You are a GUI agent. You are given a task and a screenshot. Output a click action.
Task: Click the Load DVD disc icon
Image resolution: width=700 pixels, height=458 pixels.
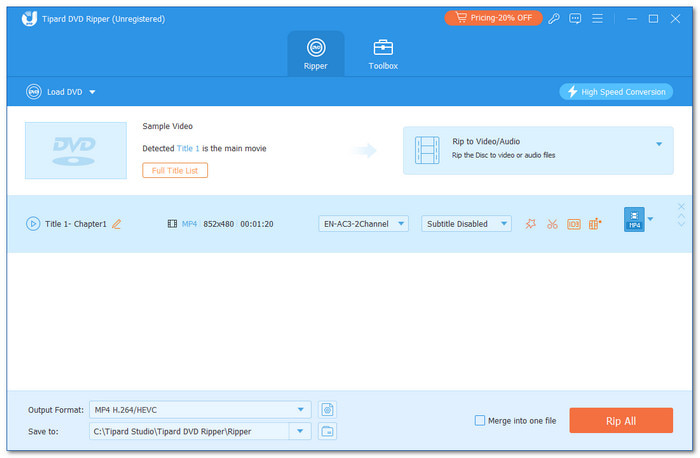[33, 92]
